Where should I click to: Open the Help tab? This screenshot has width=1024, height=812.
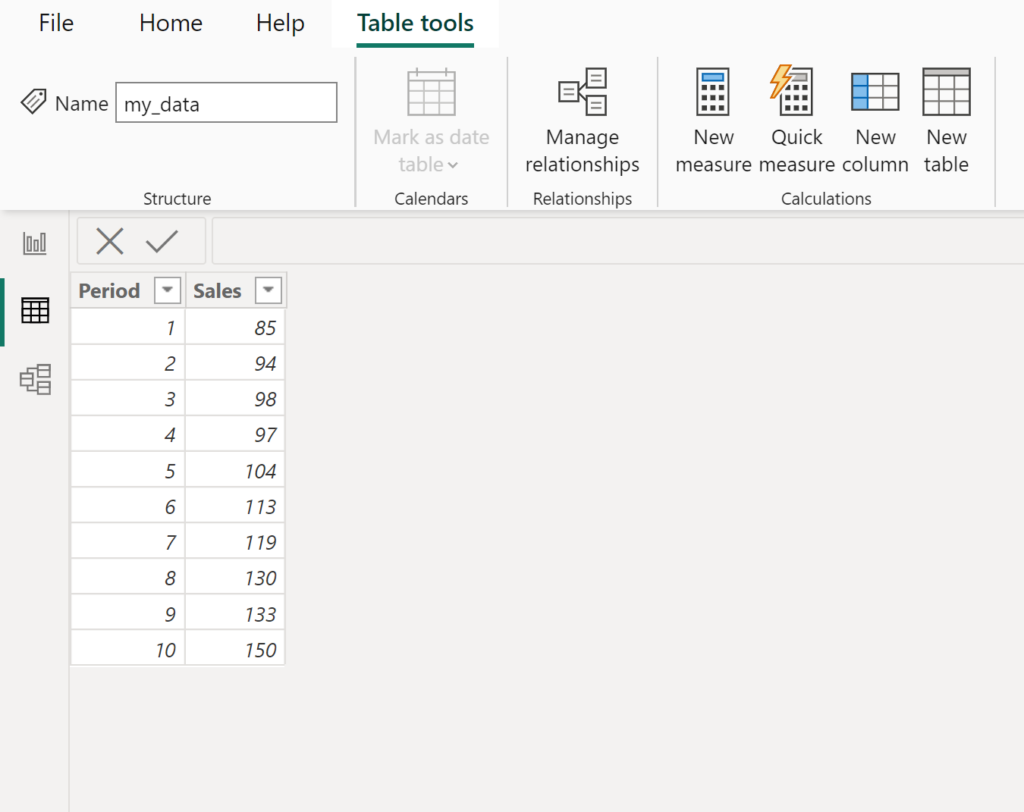pyautogui.click(x=279, y=23)
